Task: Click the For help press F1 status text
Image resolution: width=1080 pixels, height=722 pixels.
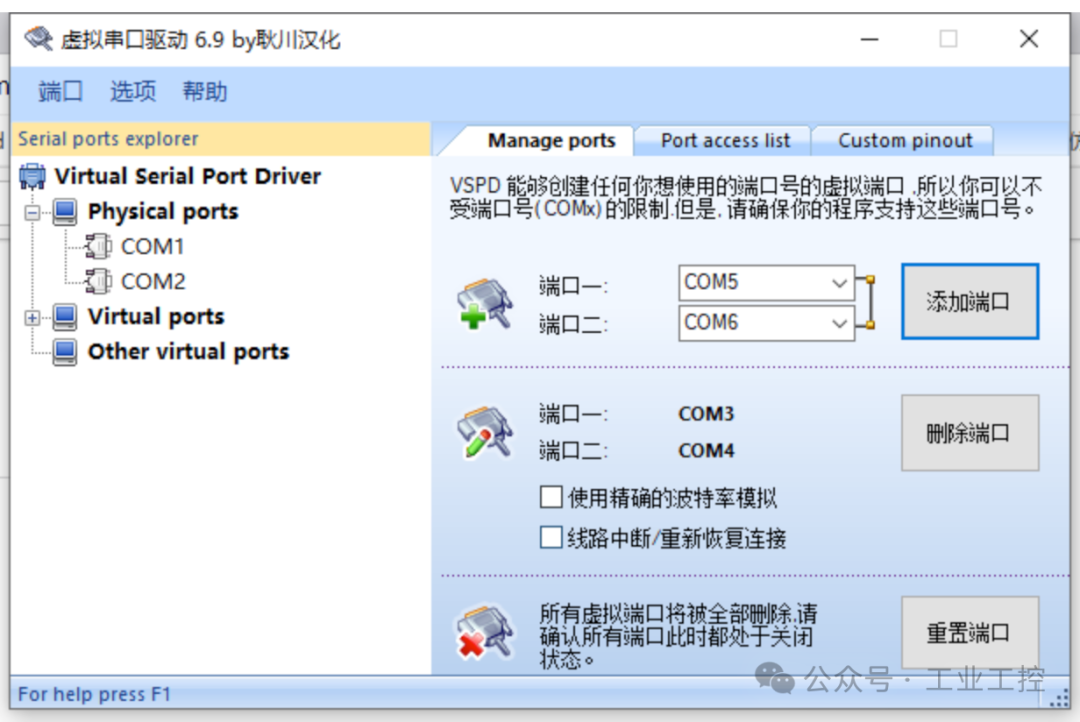Action: [94, 694]
